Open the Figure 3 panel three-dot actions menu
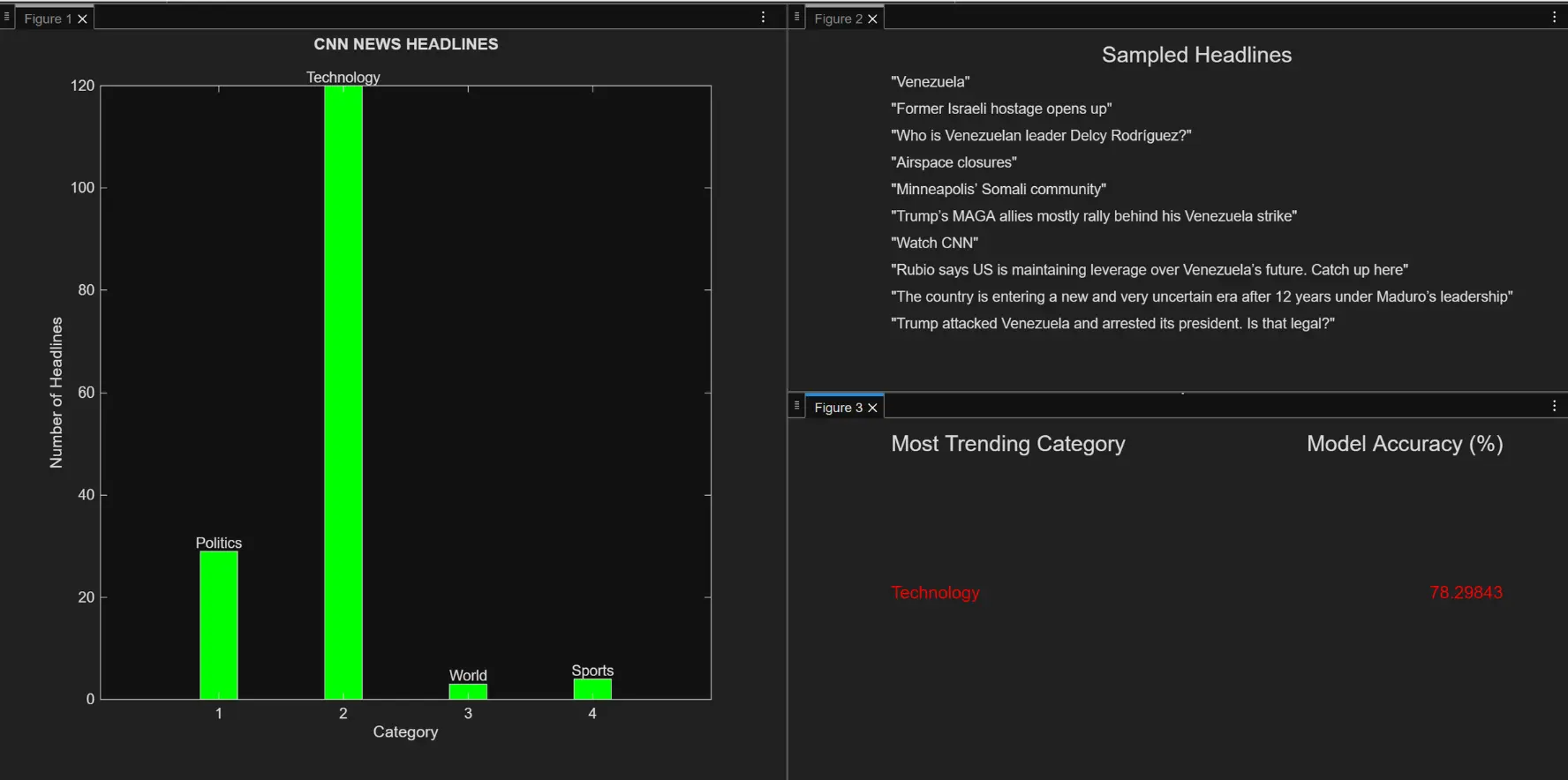Image resolution: width=1568 pixels, height=780 pixels. (x=1555, y=406)
